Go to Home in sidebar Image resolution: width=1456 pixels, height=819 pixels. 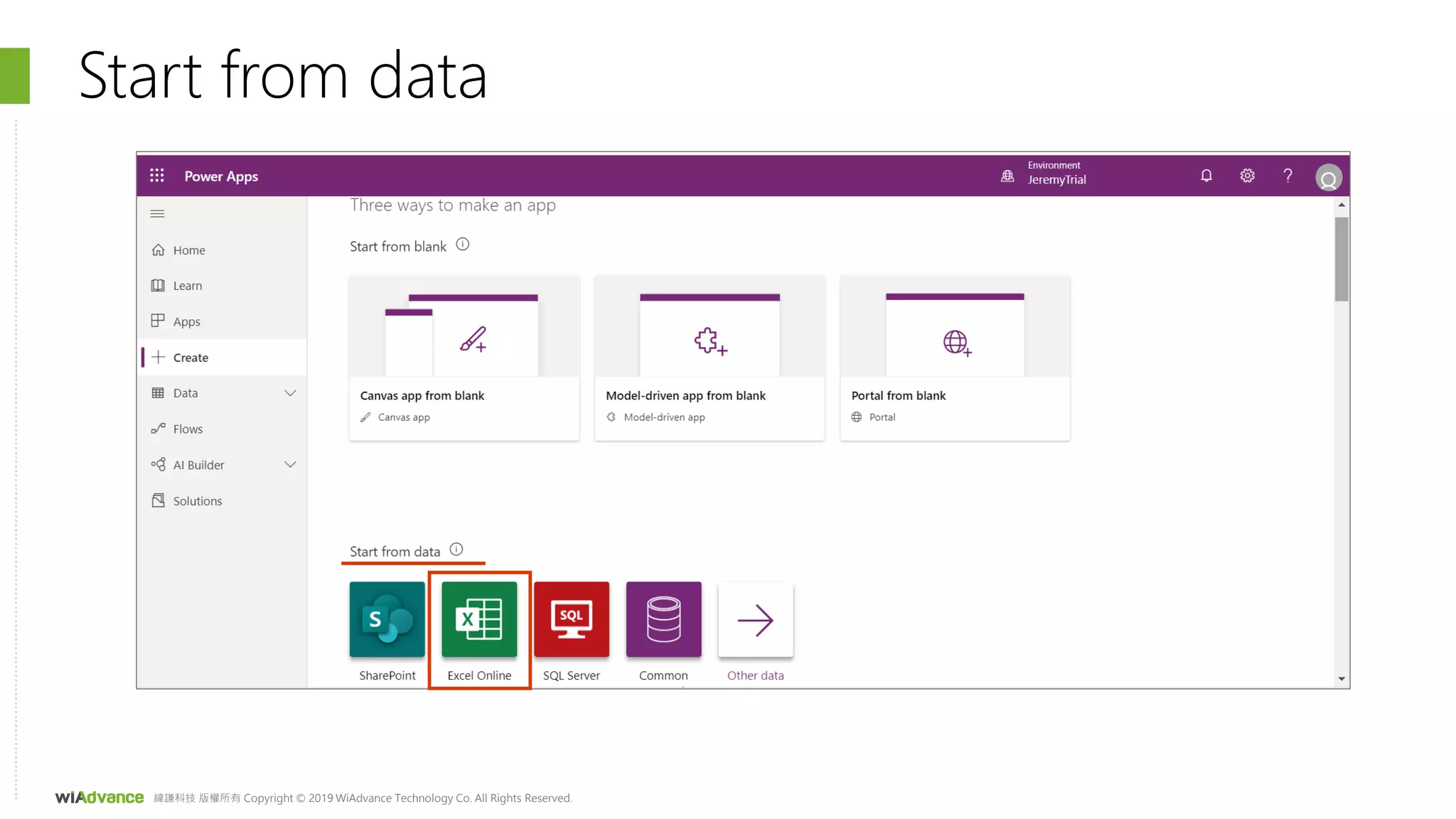188,250
